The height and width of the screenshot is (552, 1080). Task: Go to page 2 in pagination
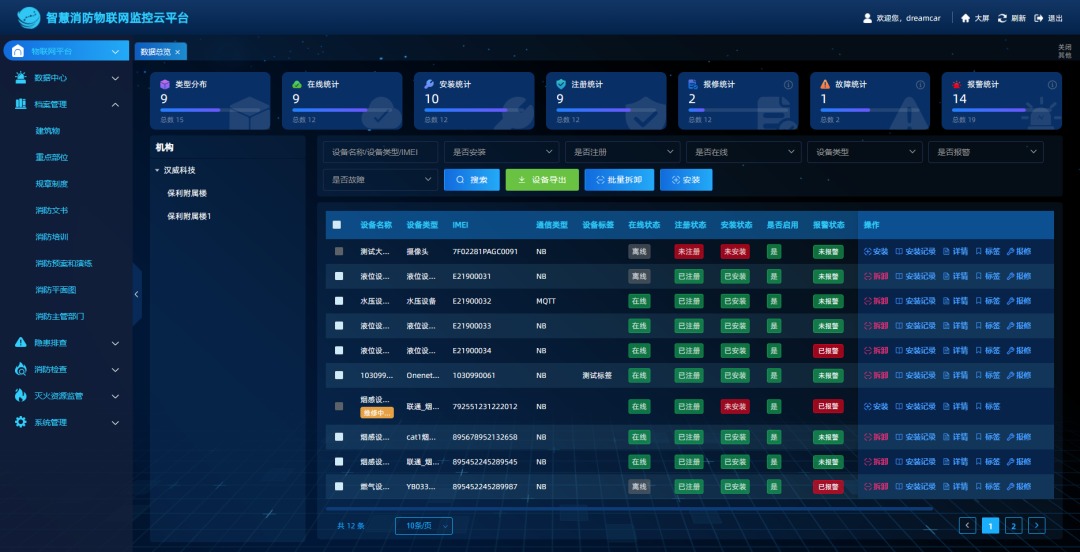[1013, 525]
